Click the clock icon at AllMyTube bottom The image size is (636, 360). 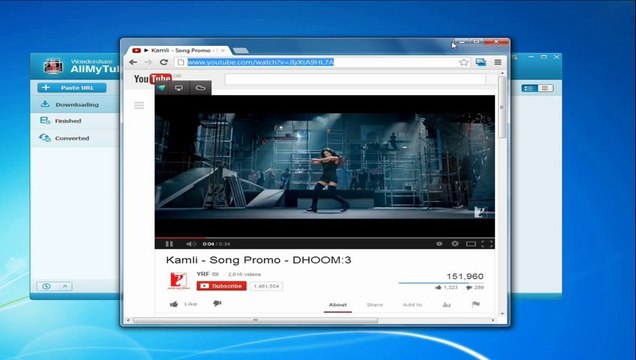(x=46, y=286)
